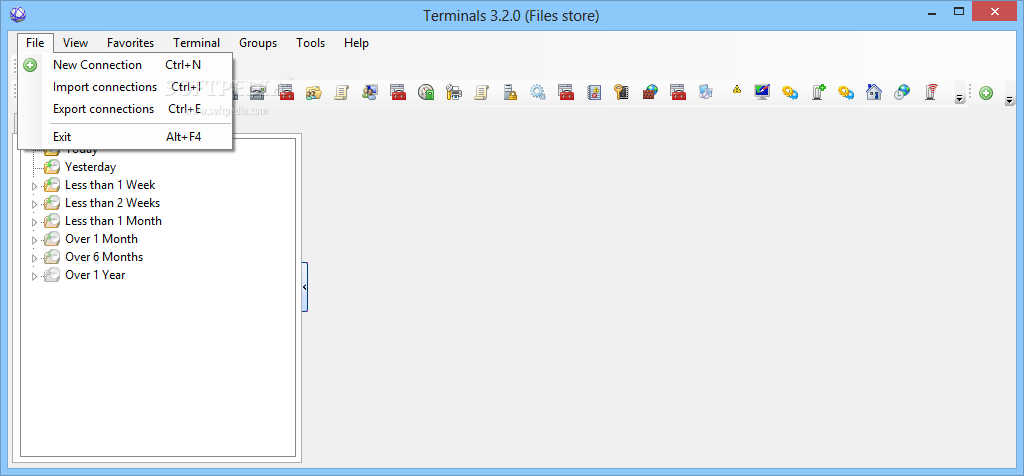This screenshot has height=476, width=1024.
Task: Select the Yesterday history item
Action: pyautogui.click(x=91, y=167)
